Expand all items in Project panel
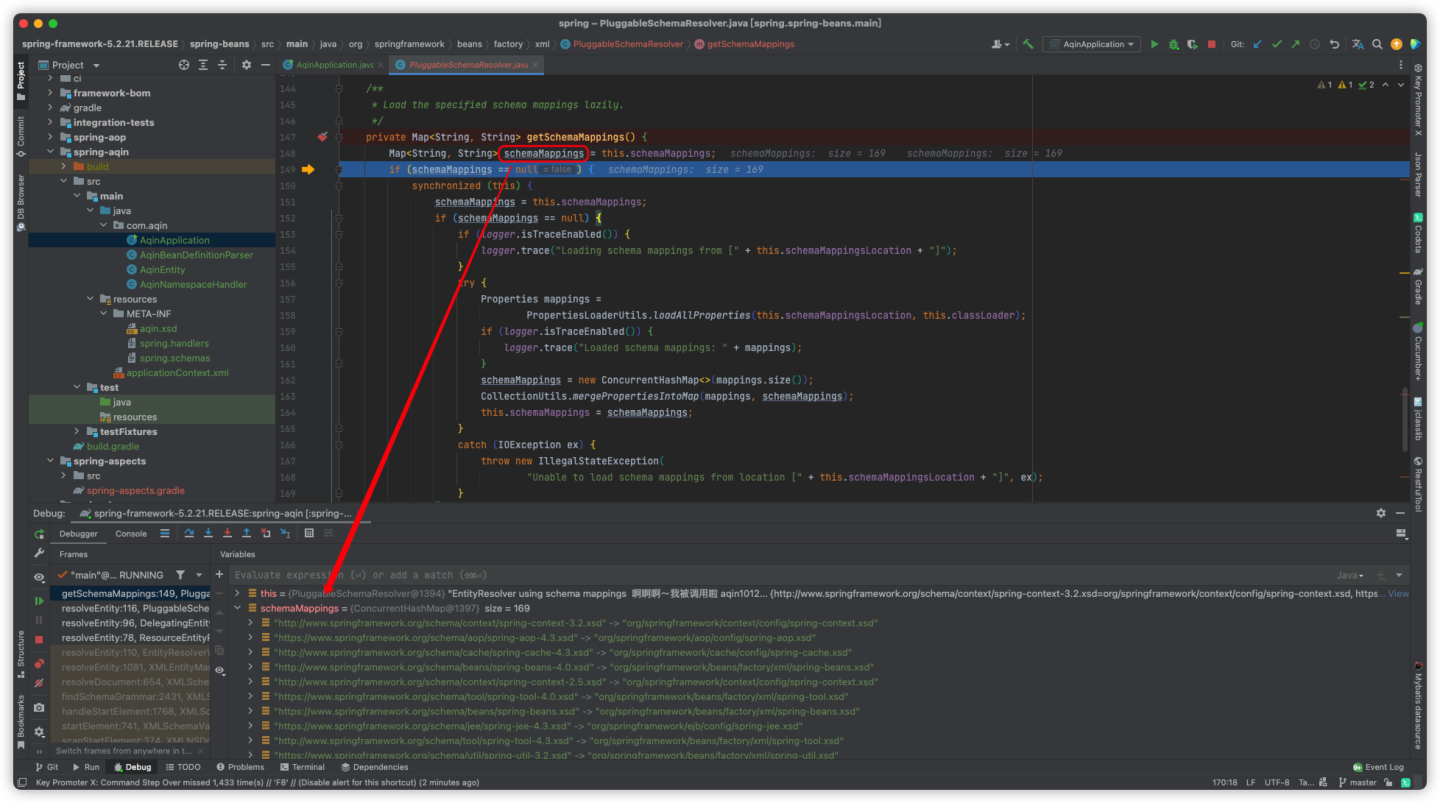 click(x=203, y=65)
